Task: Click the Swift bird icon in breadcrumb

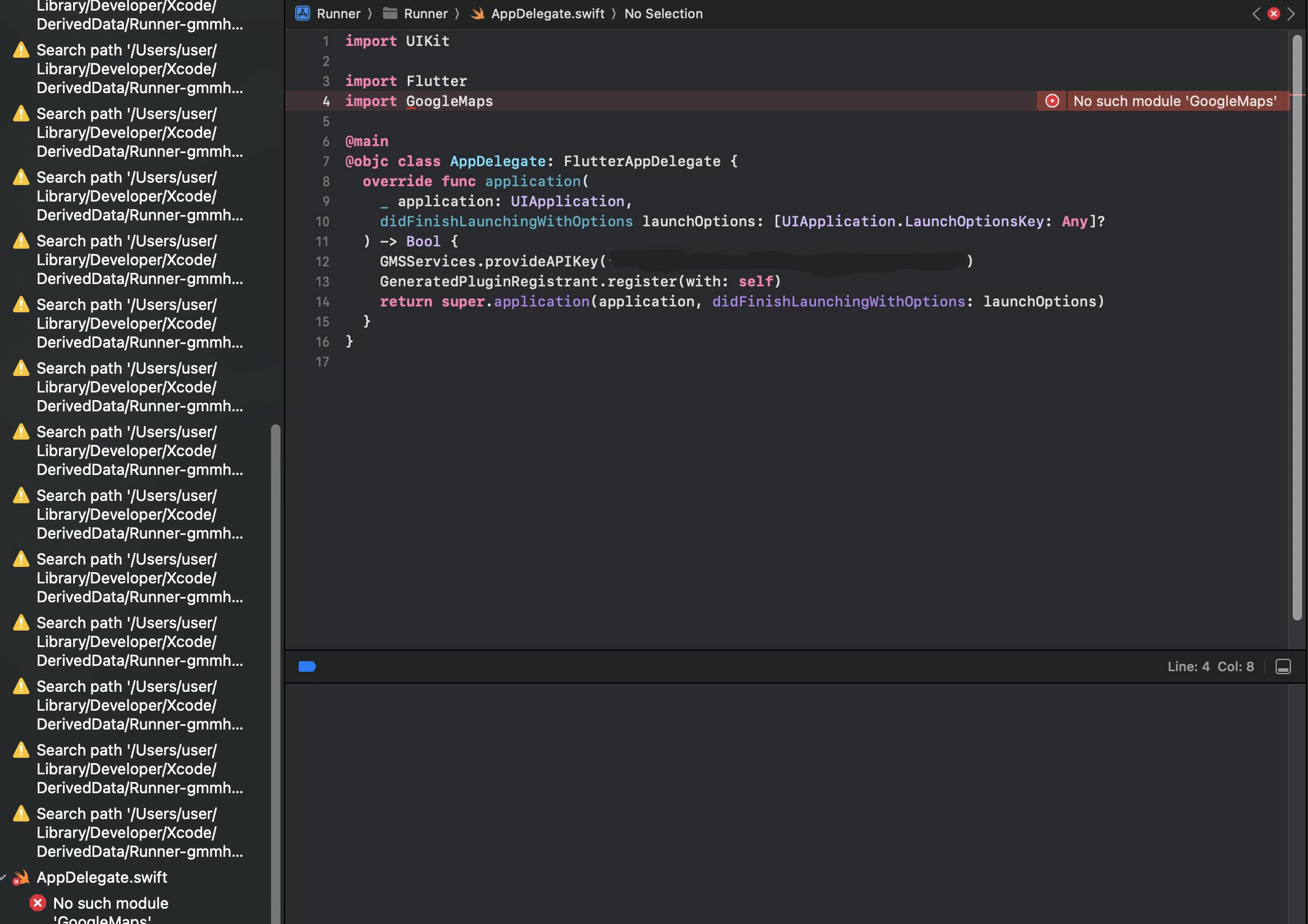Action: [478, 14]
